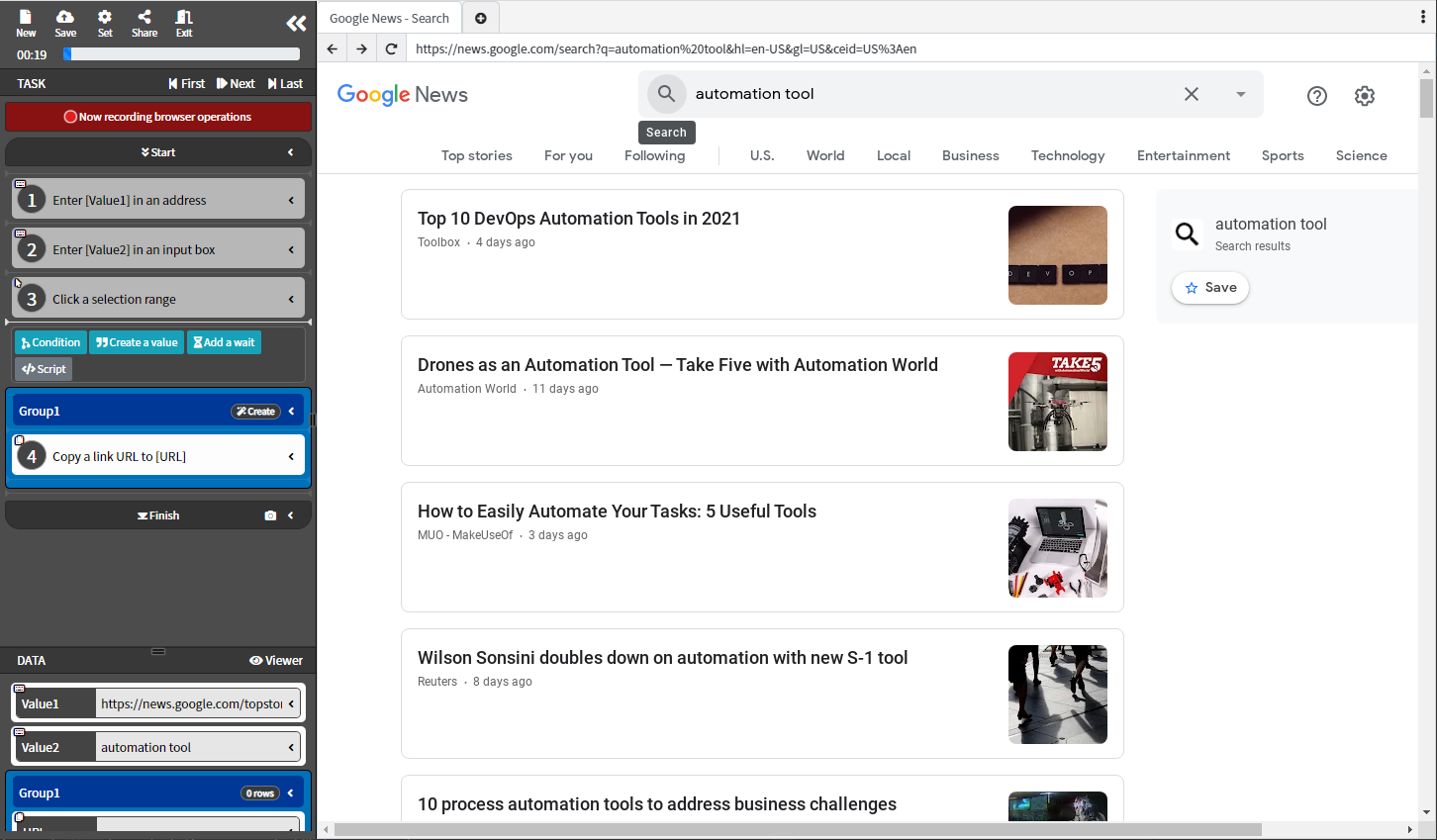Open the Following tab

click(x=654, y=155)
